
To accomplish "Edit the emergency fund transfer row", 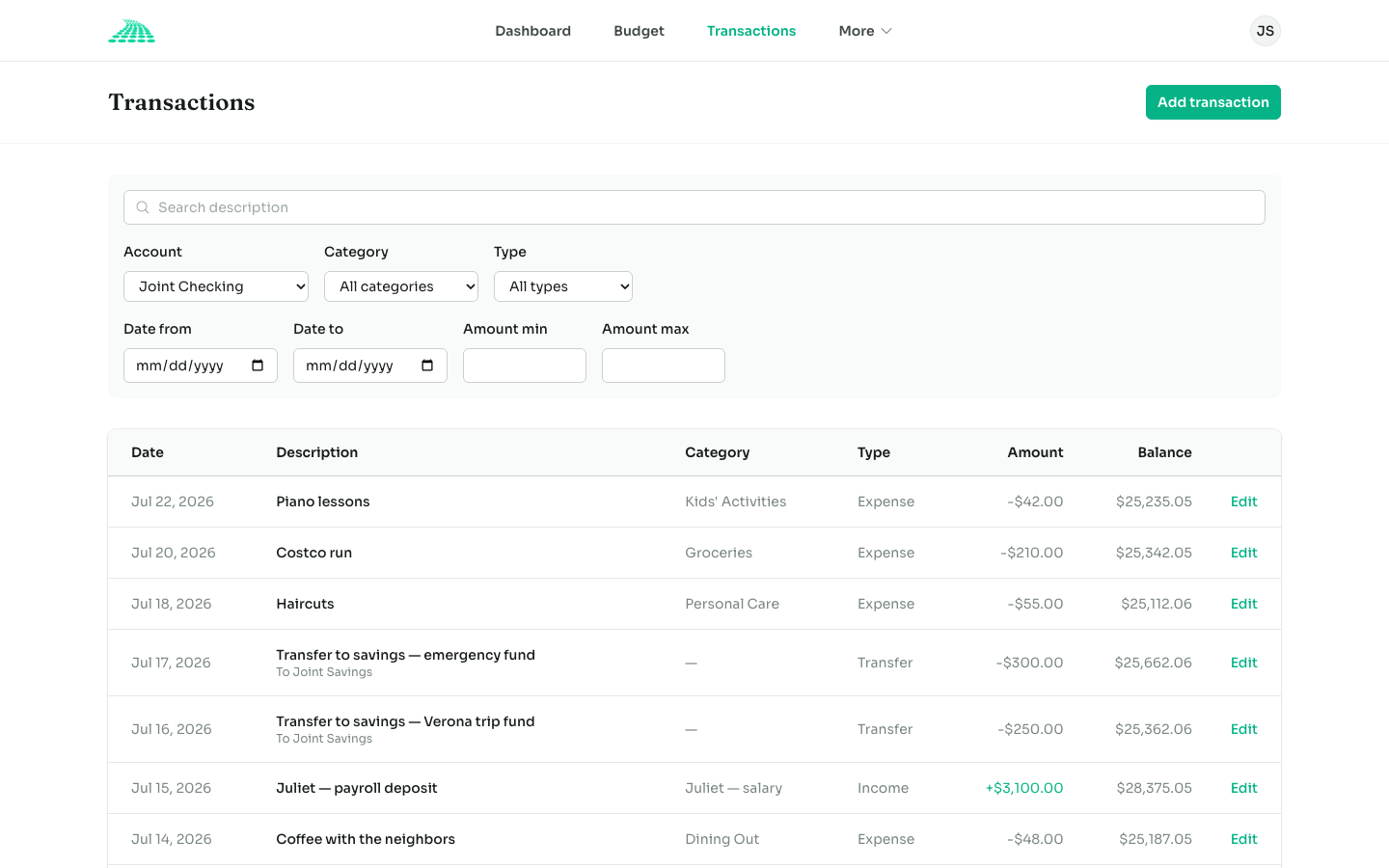I will [x=1243, y=663].
